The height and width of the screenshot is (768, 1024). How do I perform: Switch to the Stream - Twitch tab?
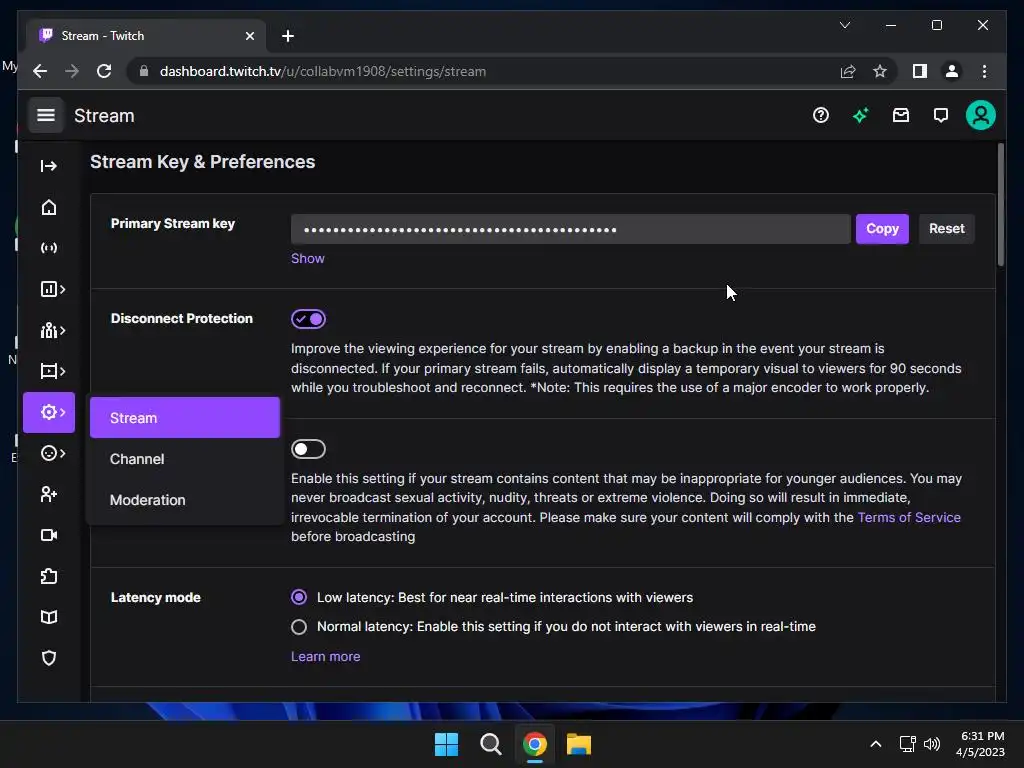146,35
